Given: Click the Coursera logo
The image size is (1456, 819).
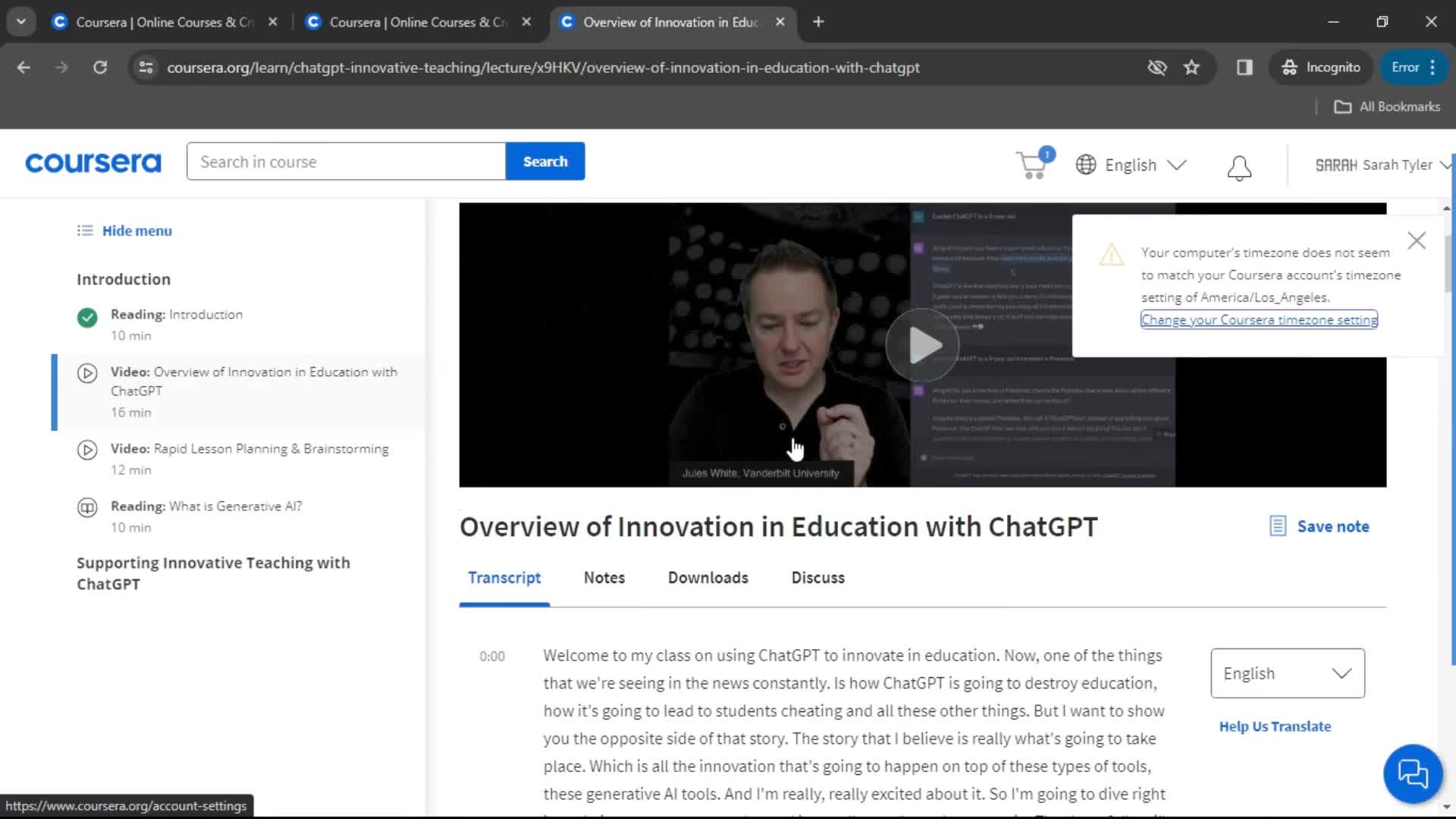Looking at the screenshot, I should (93, 162).
